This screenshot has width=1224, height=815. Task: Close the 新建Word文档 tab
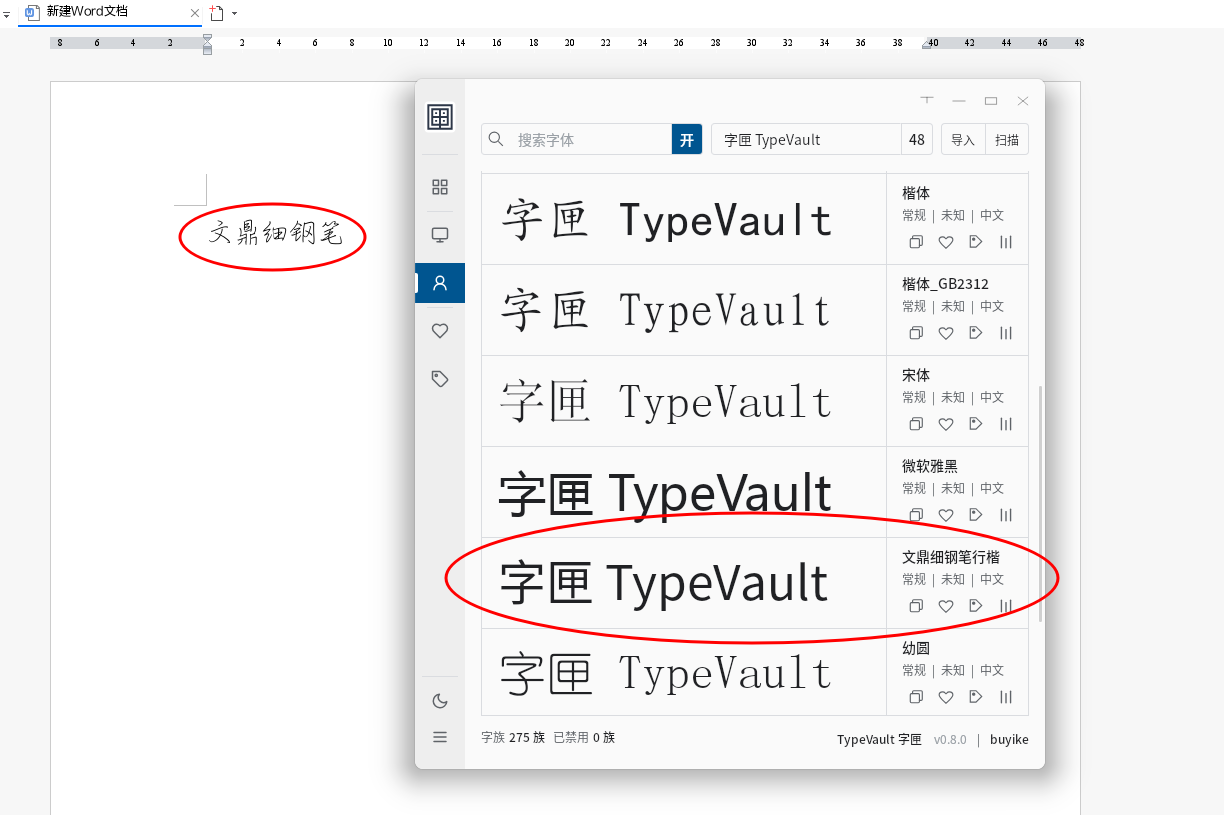[x=194, y=13]
